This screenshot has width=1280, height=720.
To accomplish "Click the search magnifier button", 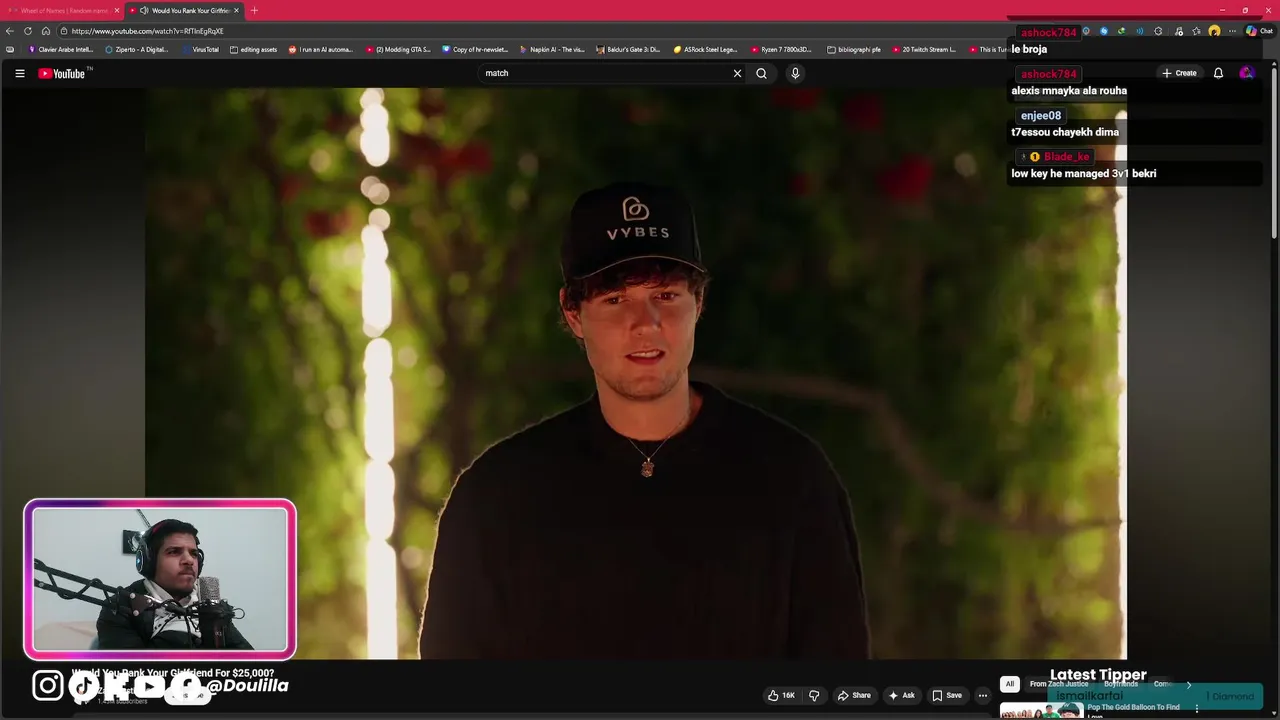I will tap(761, 73).
